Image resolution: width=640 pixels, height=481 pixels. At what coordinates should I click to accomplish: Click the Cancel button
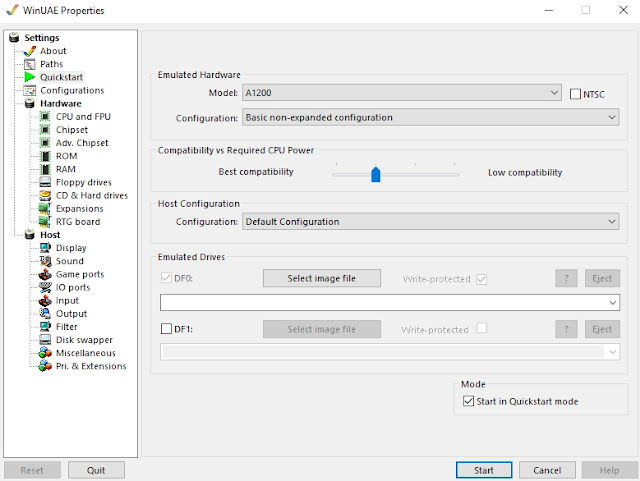tap(547, 470)
